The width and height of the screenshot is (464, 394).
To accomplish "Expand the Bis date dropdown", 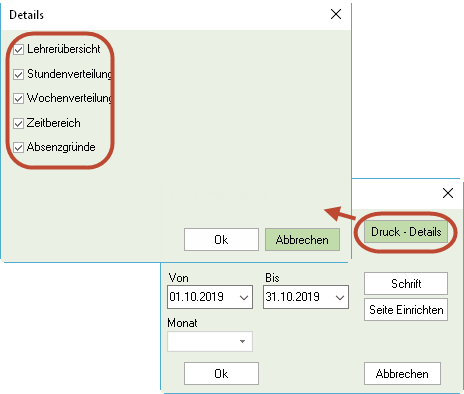I will [x=340, y=297].
